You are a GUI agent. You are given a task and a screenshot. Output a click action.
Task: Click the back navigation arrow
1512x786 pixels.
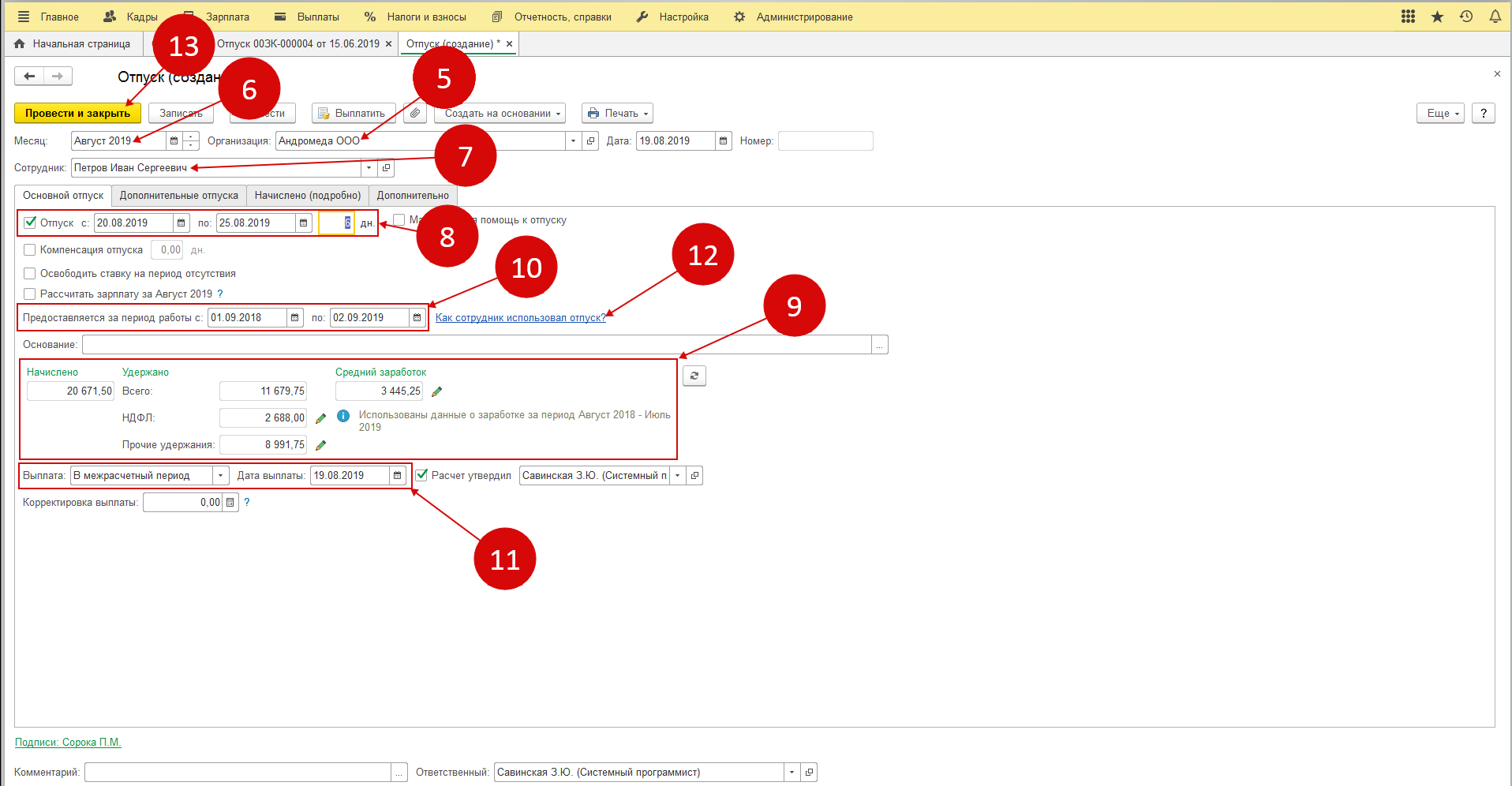[29, 77]
